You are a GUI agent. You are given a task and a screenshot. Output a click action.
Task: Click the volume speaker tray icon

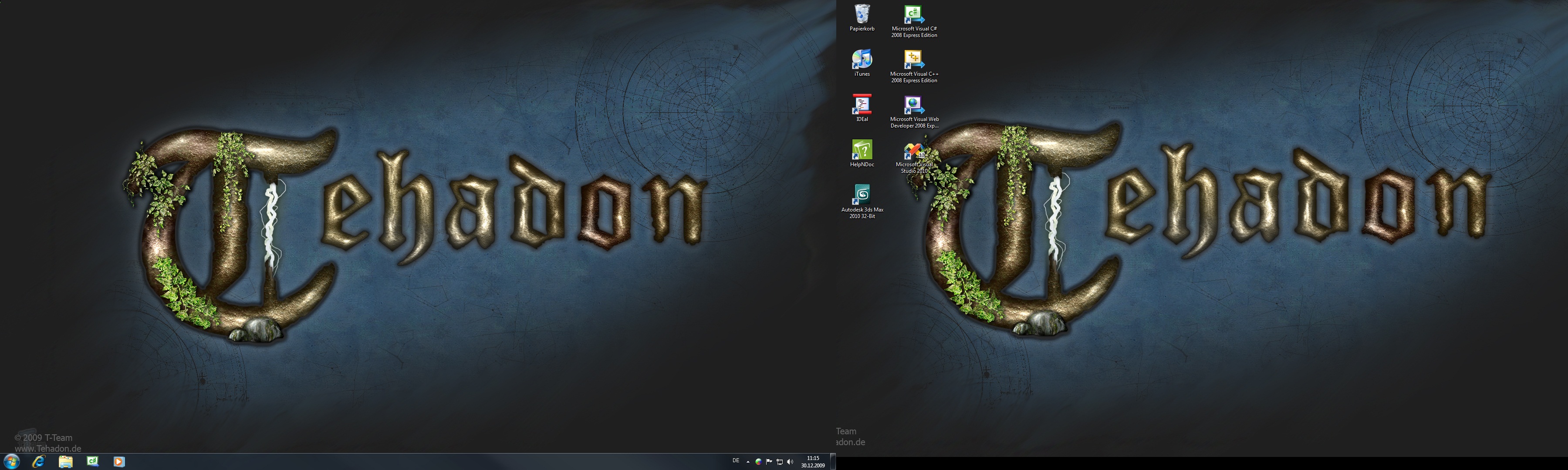click(790, 461)
